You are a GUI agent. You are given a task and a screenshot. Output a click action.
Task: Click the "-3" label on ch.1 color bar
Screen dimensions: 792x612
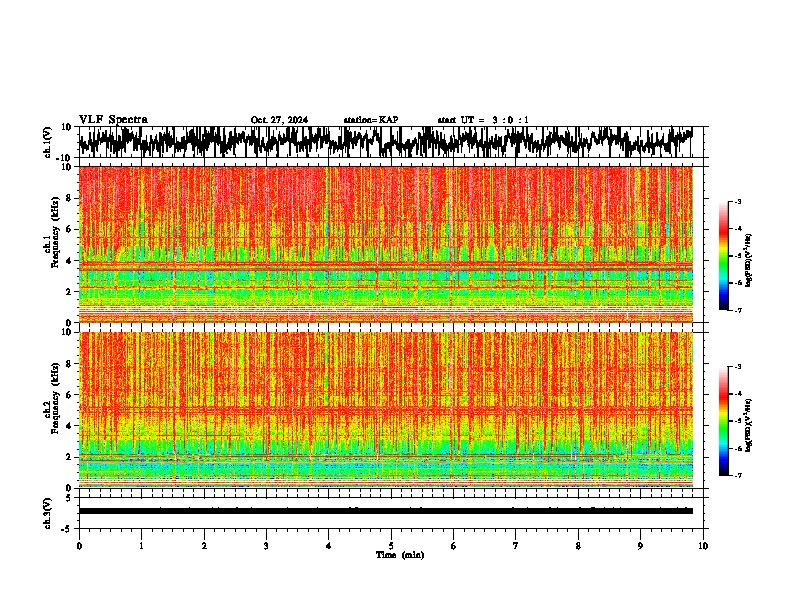[738, 201]
